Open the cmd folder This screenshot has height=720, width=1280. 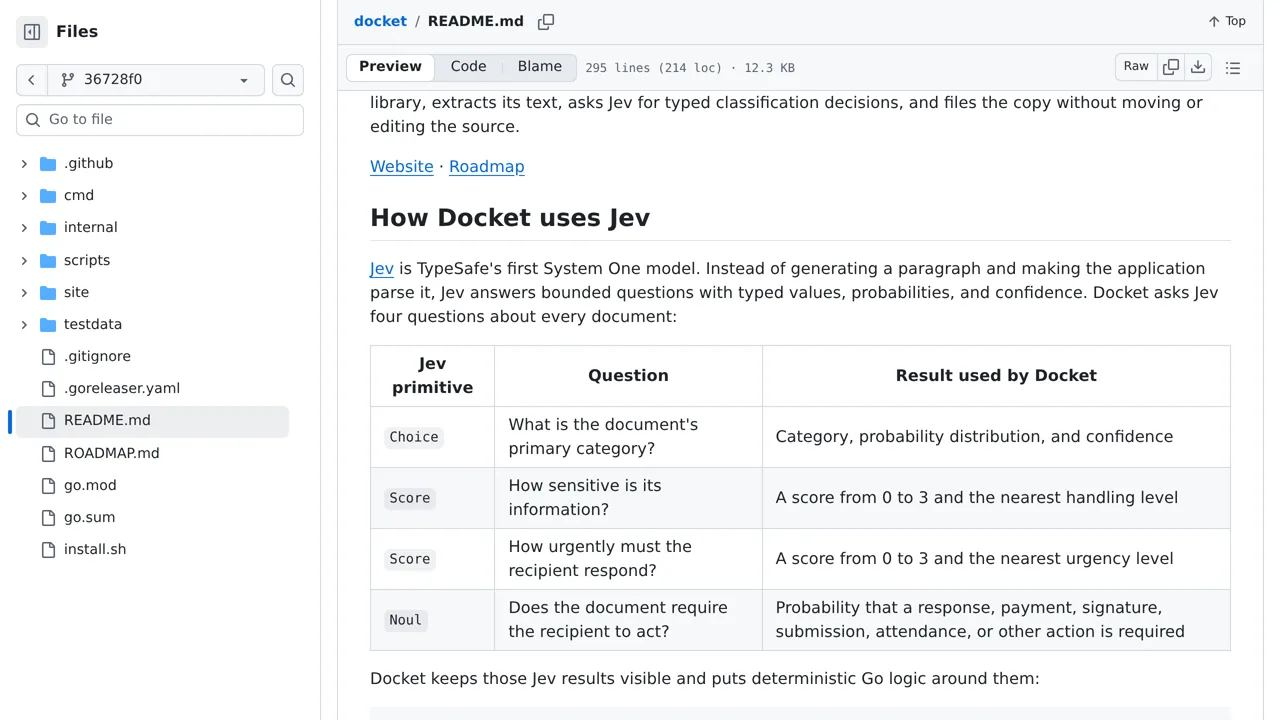pos(79,196)
